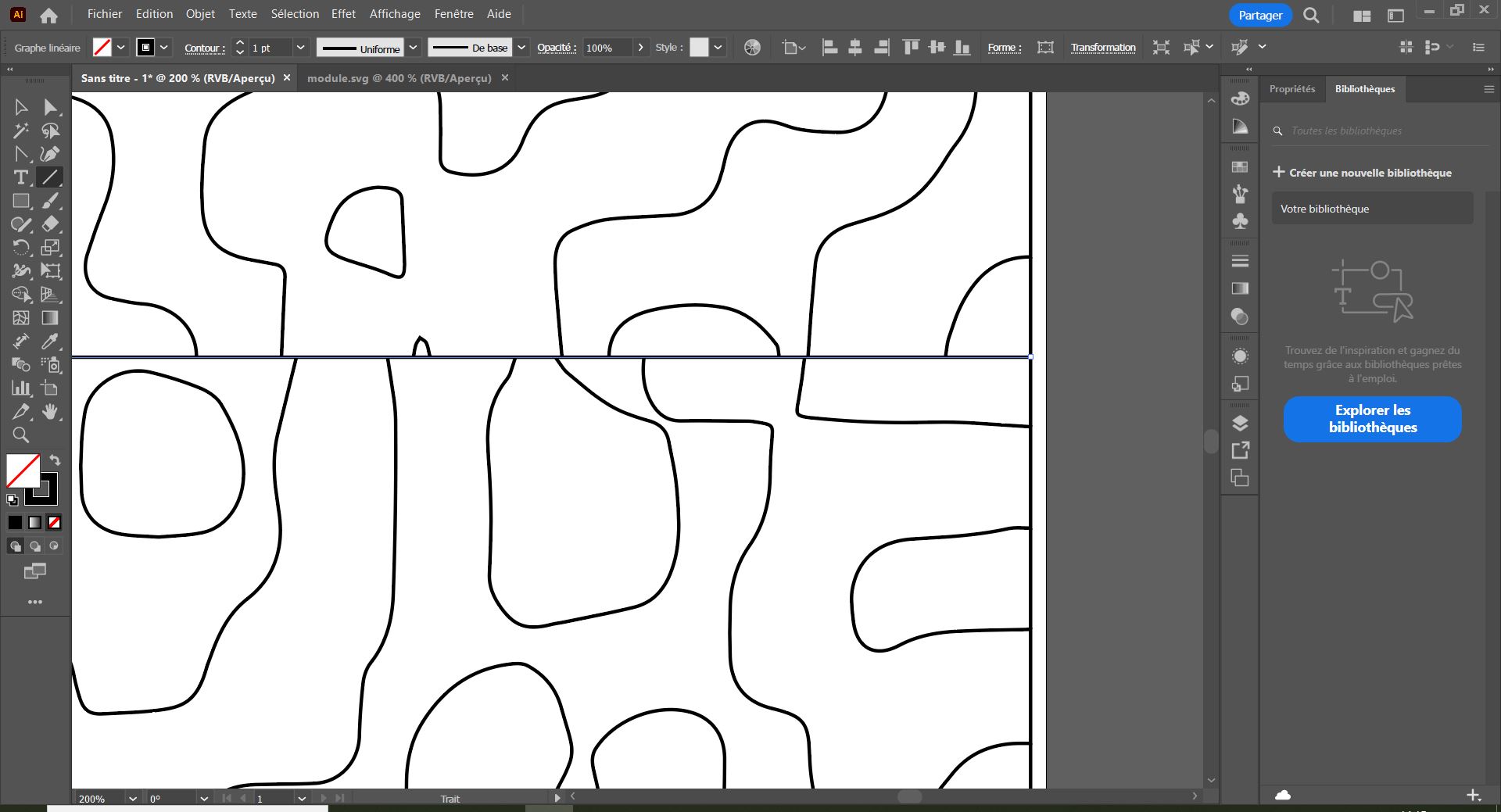Open the fill color dropdown arrow
Screen dimensions: 1501x812
pos(121,48)
